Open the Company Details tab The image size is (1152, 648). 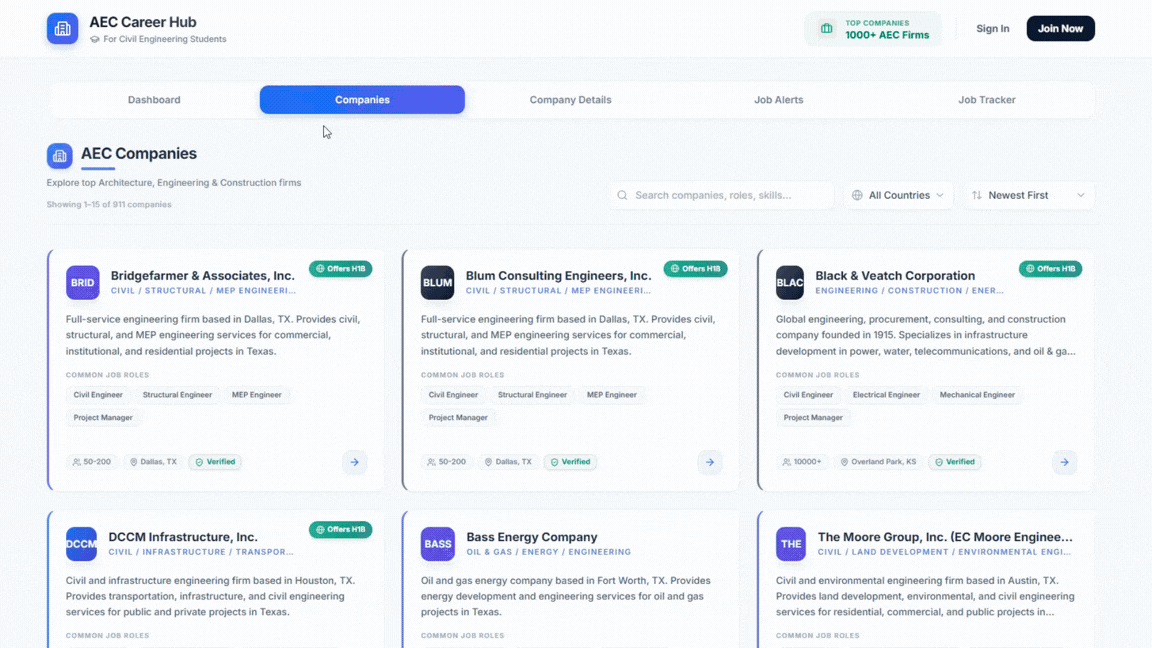[x=570, y=100]
